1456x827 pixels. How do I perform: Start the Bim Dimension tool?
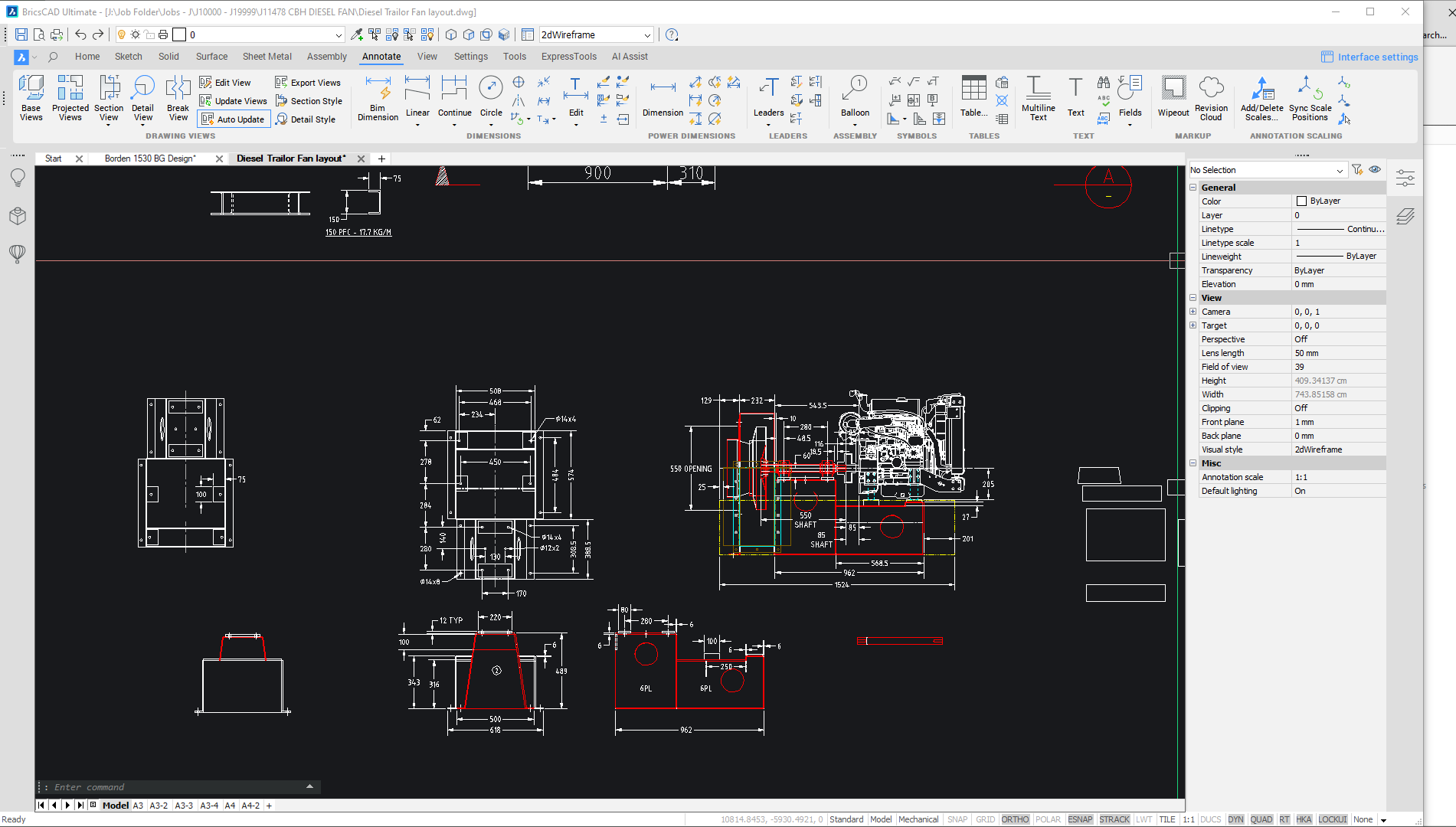tap(378, 98)
